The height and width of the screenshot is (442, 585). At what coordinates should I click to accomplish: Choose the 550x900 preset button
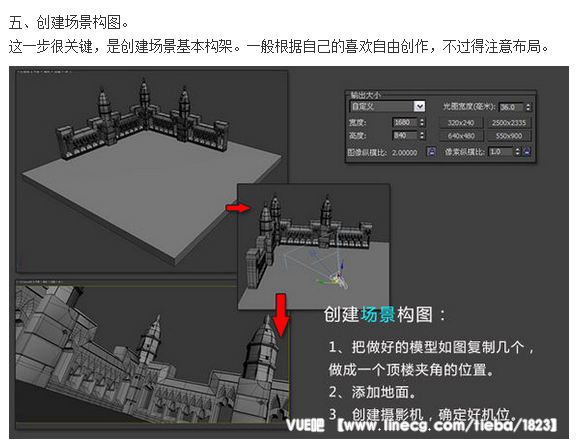tap(509, 136)
